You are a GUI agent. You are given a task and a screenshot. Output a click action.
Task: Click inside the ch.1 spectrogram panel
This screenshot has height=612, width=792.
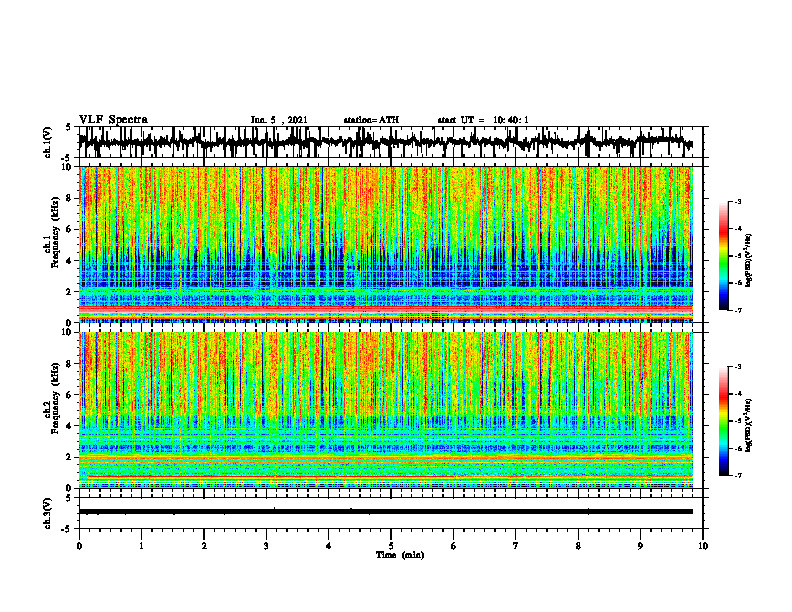386,244
